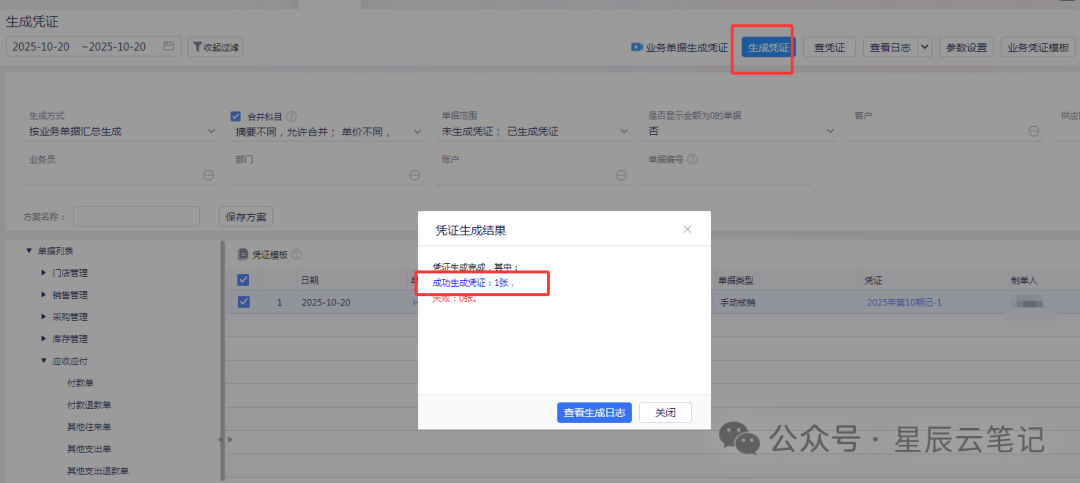Click the 保存方案 button
Image resolution: width=1080 pixels, height=483 pixels.
(x=246, y=216)
